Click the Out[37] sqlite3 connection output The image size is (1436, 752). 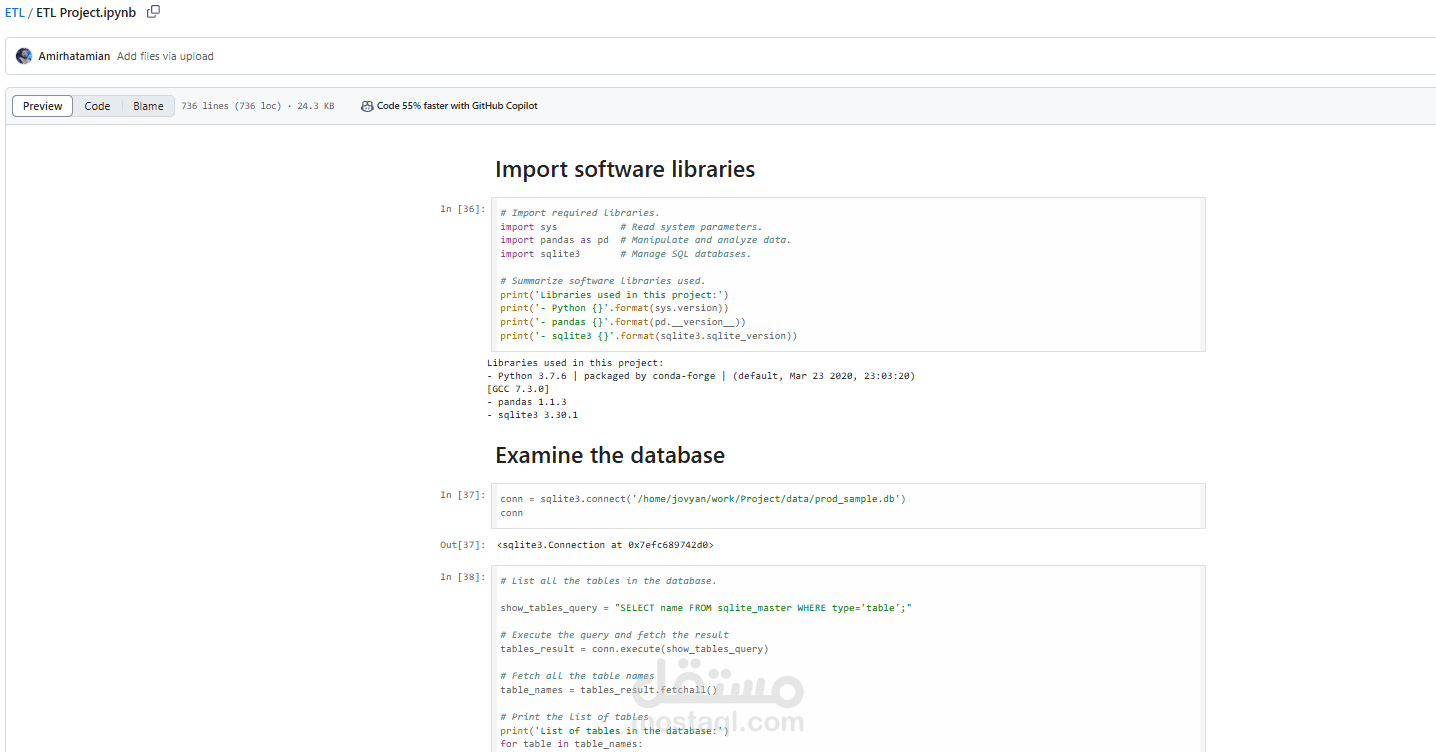[604, 544]
